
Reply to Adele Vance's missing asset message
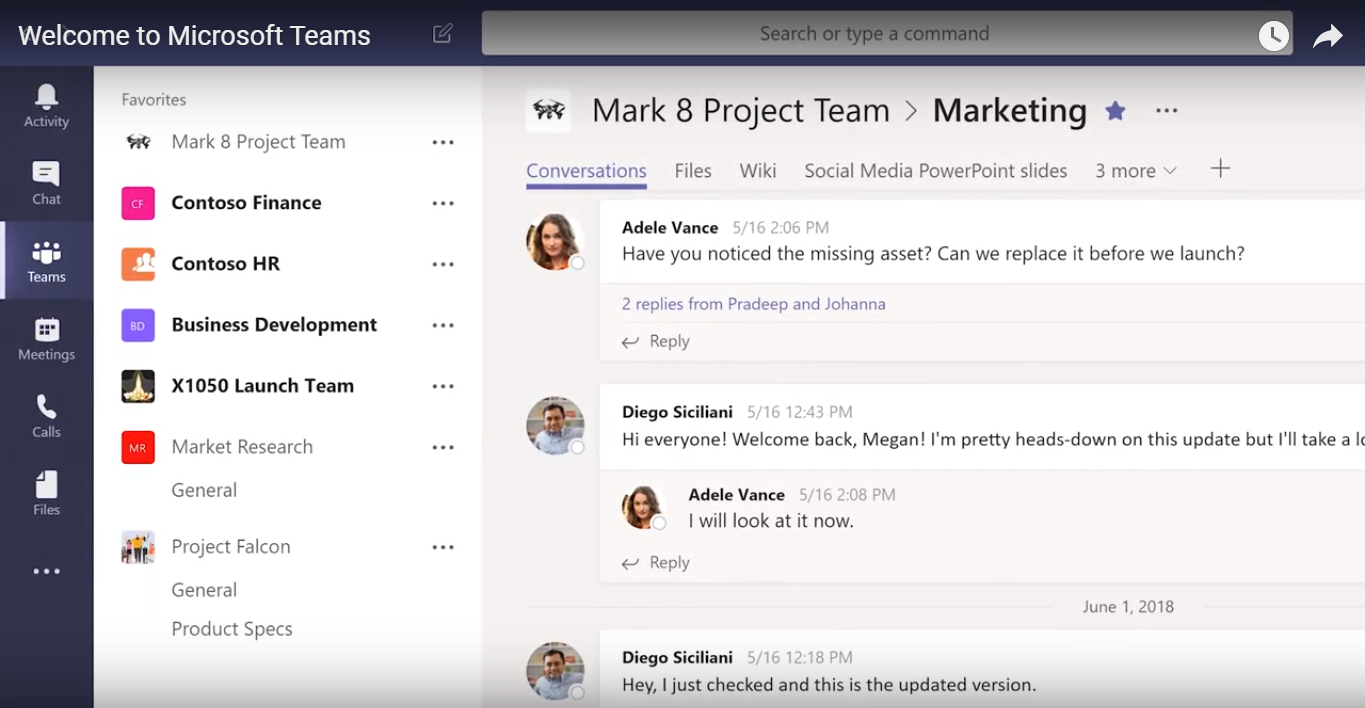(x=656, y=341)
